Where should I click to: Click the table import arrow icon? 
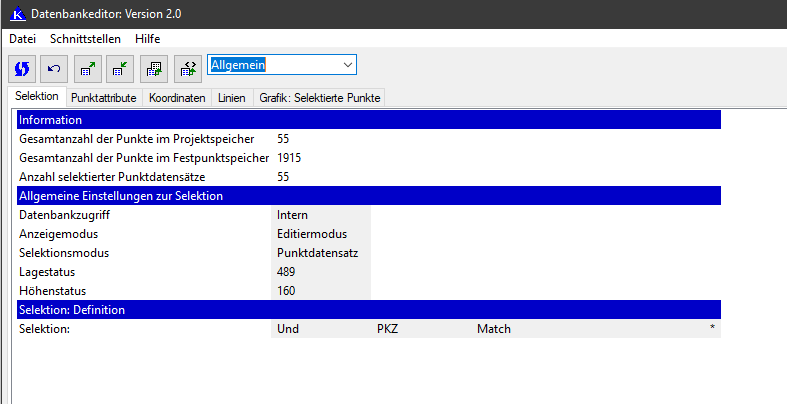[120, 68]
